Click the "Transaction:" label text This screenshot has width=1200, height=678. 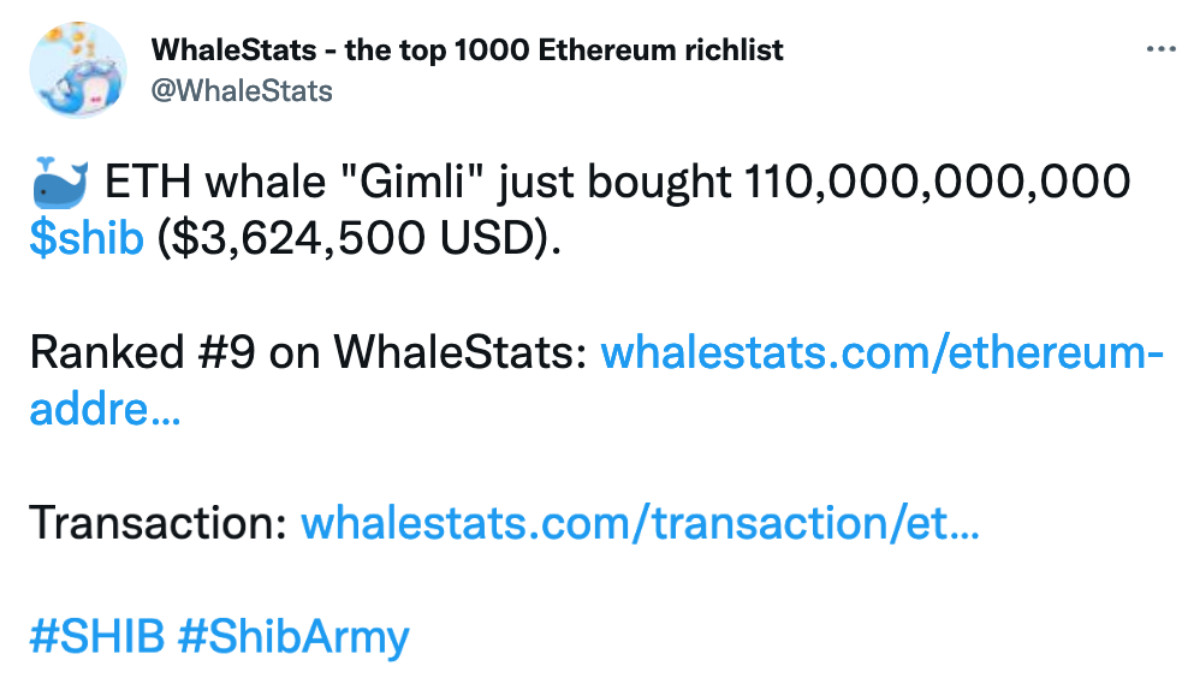(160, 522)
